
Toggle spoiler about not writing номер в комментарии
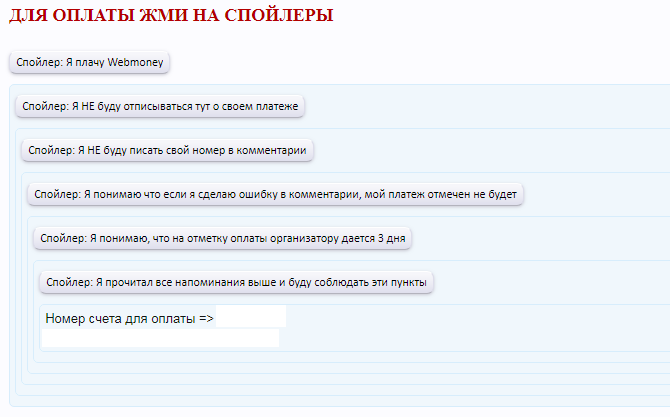(x=168, y=150)
